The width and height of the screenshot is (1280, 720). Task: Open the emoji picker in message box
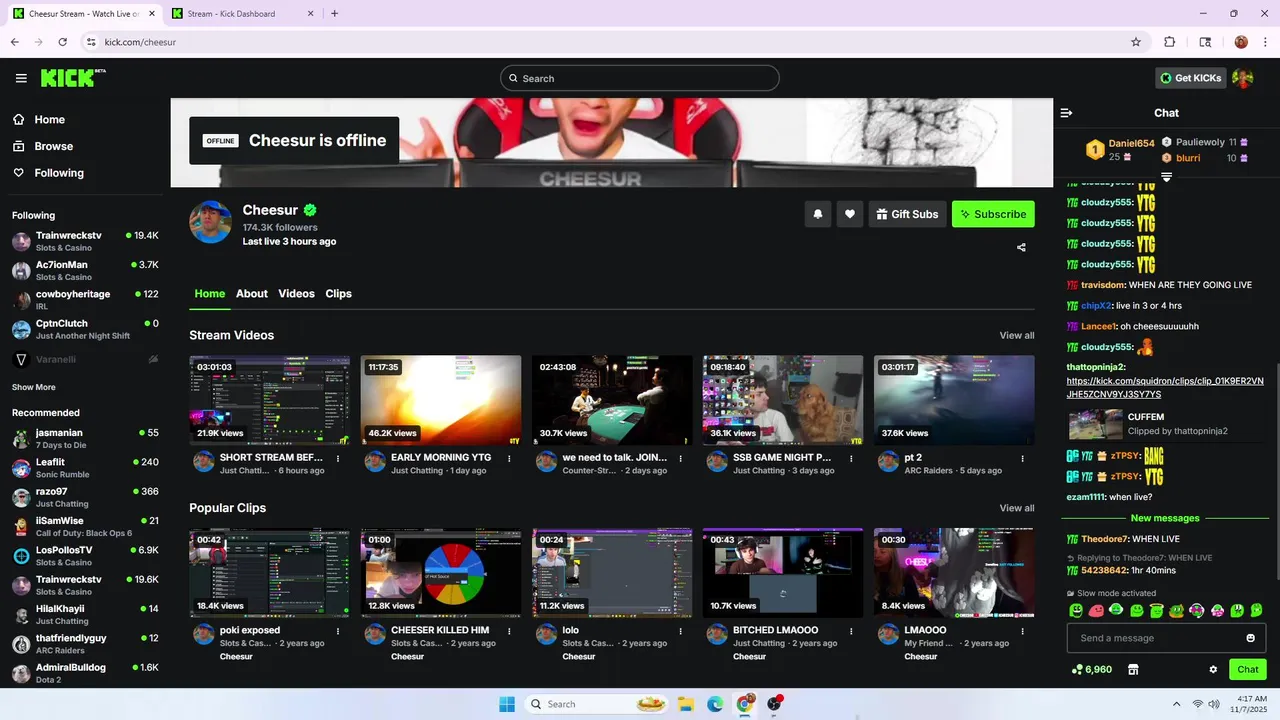coord(1250,638)
